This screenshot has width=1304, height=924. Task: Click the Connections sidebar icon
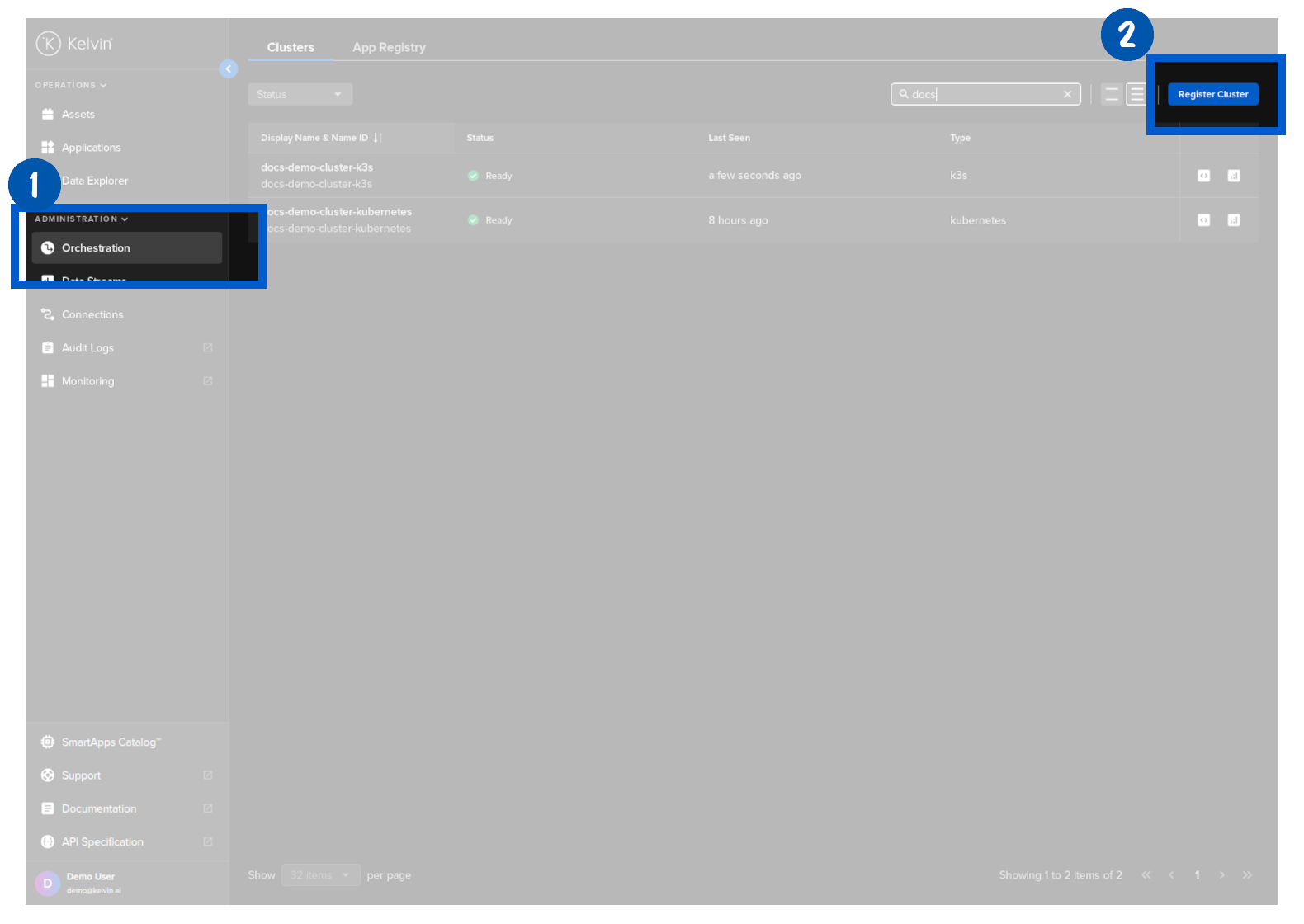click(48, 314)
